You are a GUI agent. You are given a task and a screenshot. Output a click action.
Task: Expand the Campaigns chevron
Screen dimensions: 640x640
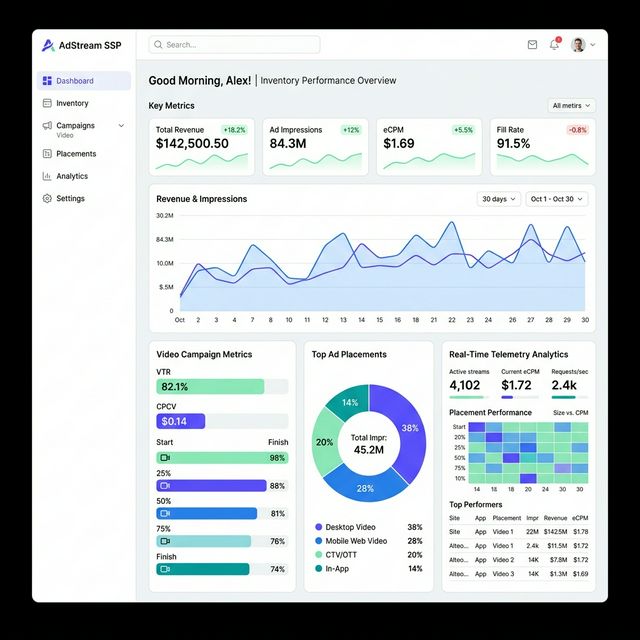121,126
